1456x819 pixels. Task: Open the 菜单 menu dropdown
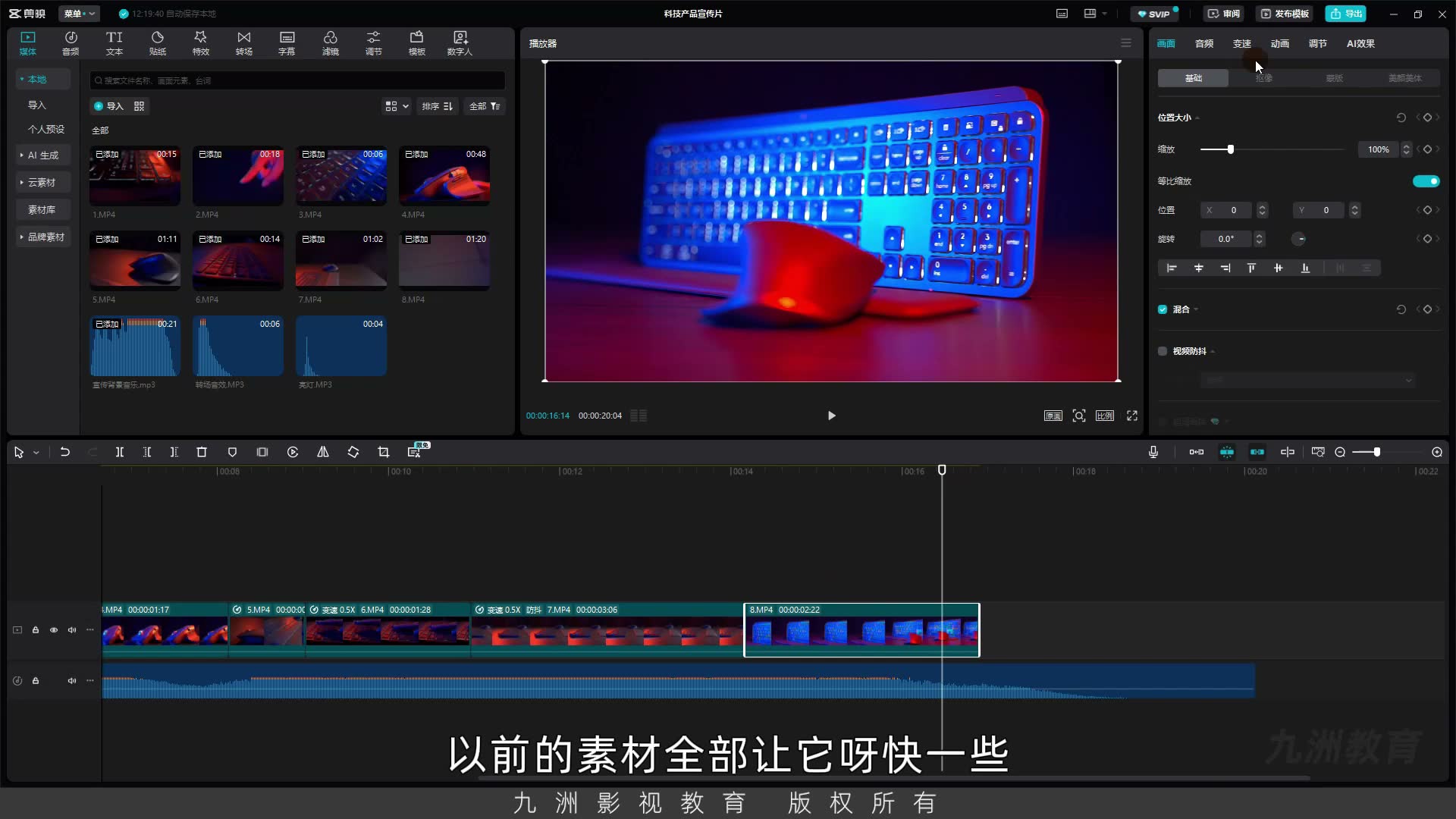(x=80, y=14)
